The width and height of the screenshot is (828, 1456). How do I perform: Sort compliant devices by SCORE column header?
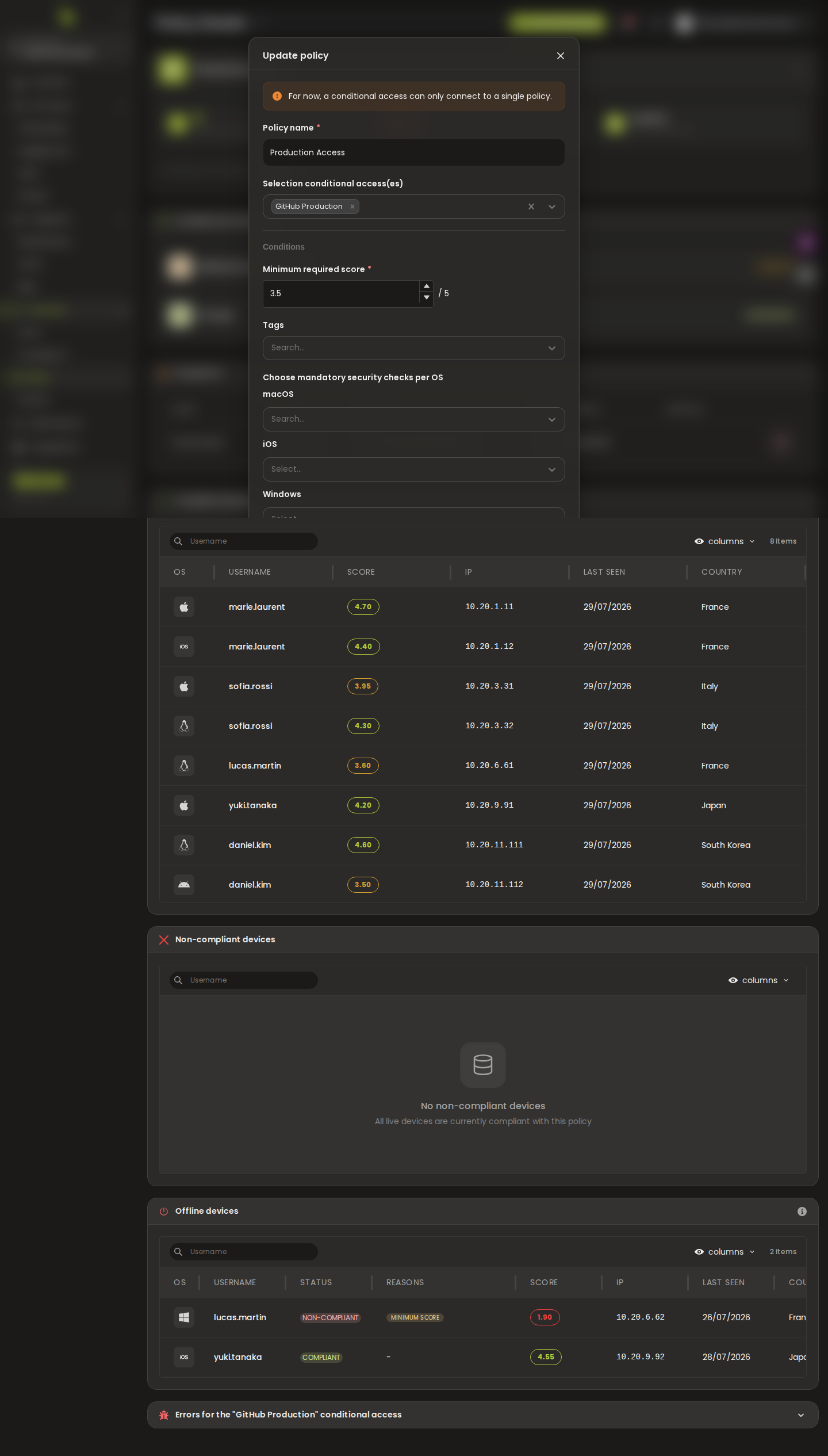click(x=361, y=572)
